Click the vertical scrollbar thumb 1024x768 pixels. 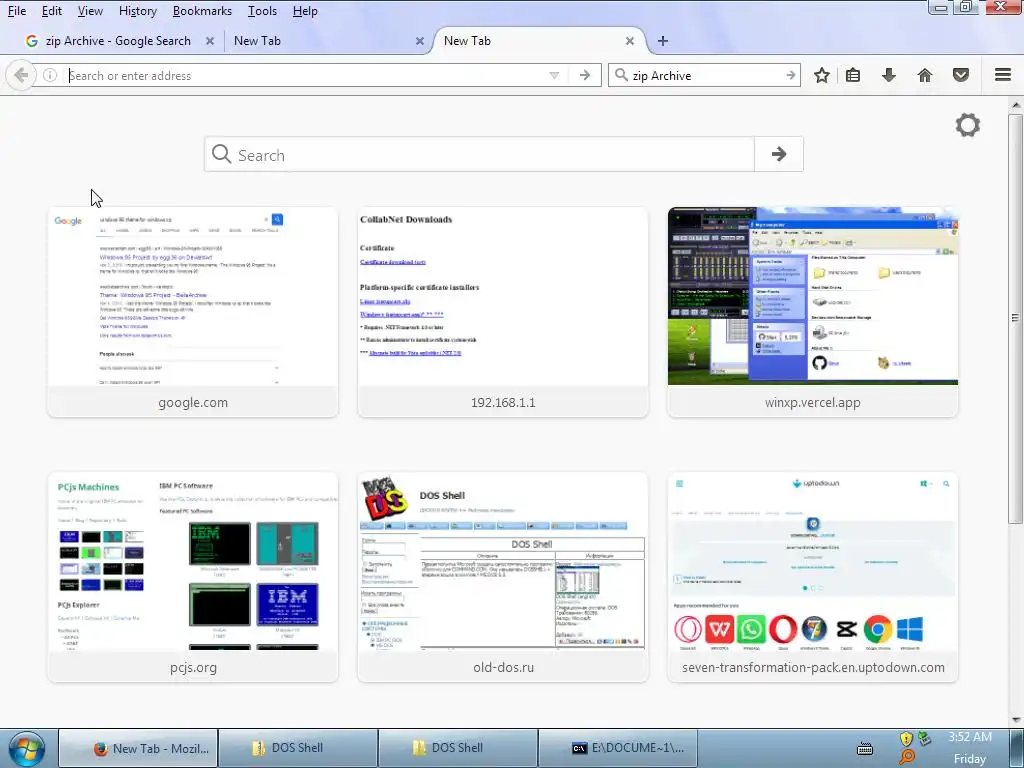coord(1016,319)
